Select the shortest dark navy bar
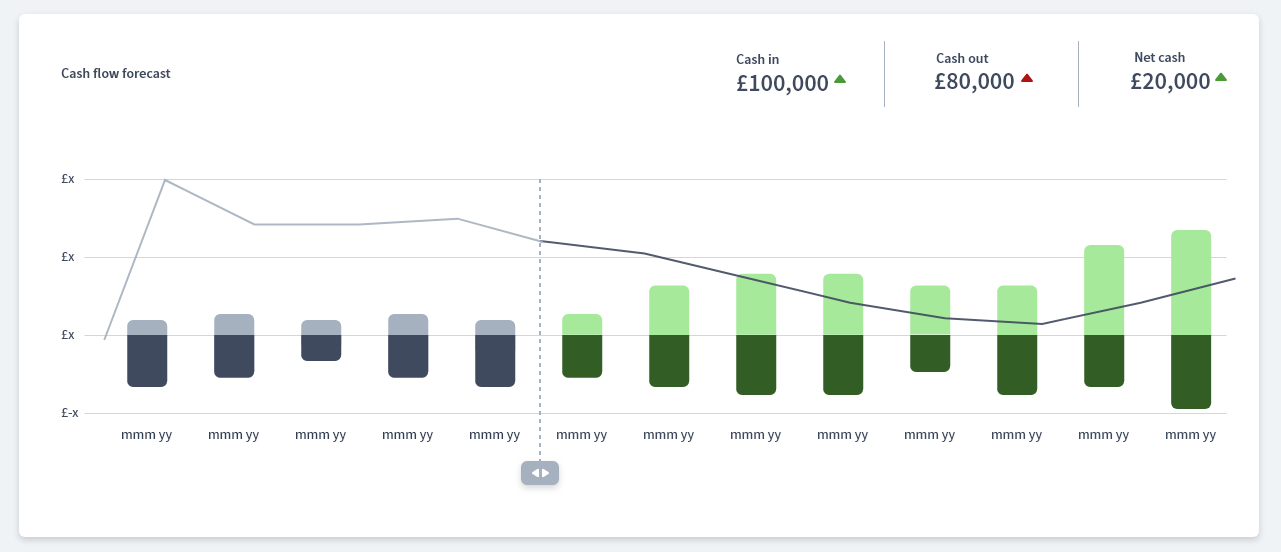Viewport: 1281px width, 552px height. [x=321, y=347]
